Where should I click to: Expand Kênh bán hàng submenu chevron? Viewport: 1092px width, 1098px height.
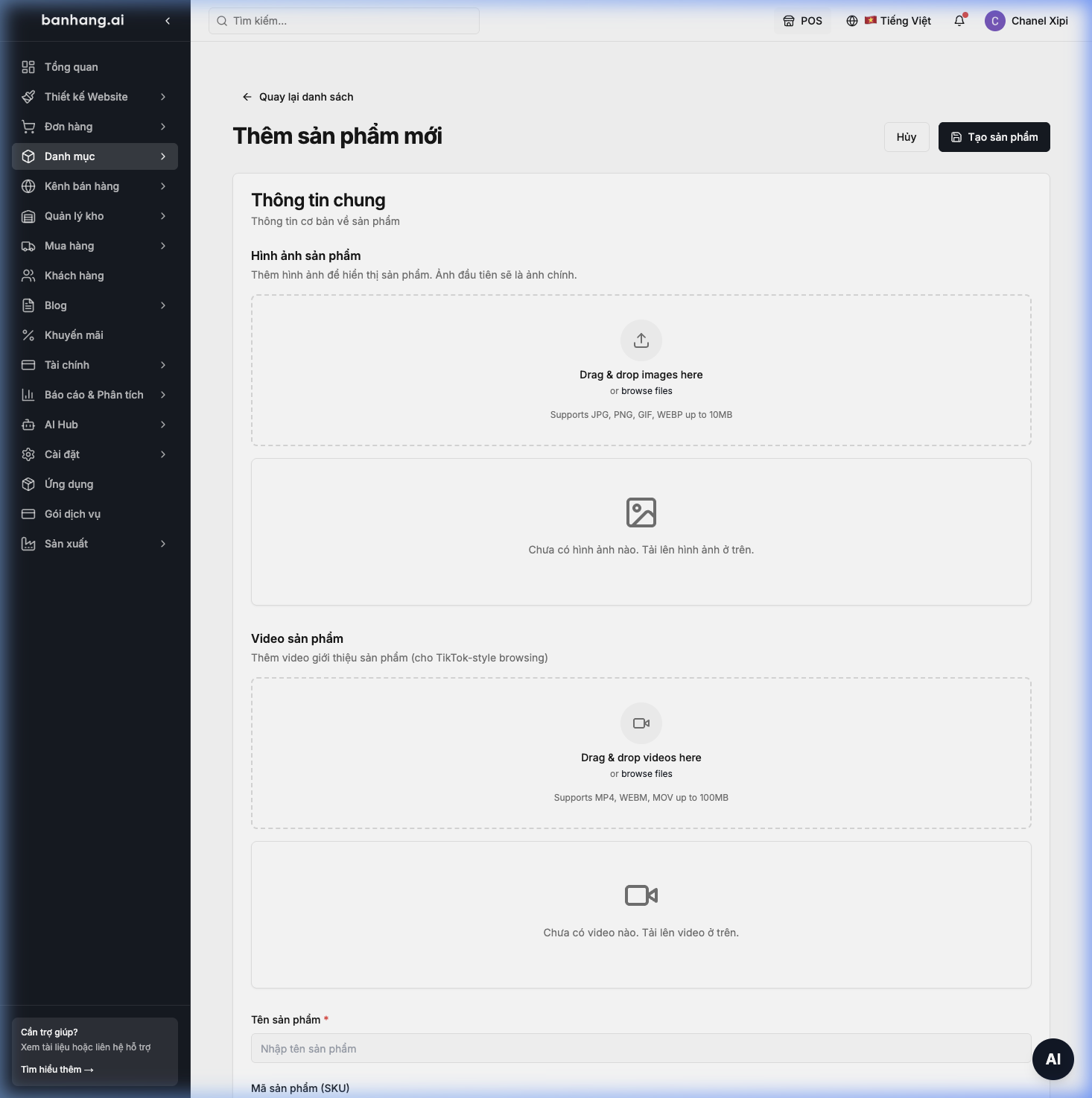[163, 186]
